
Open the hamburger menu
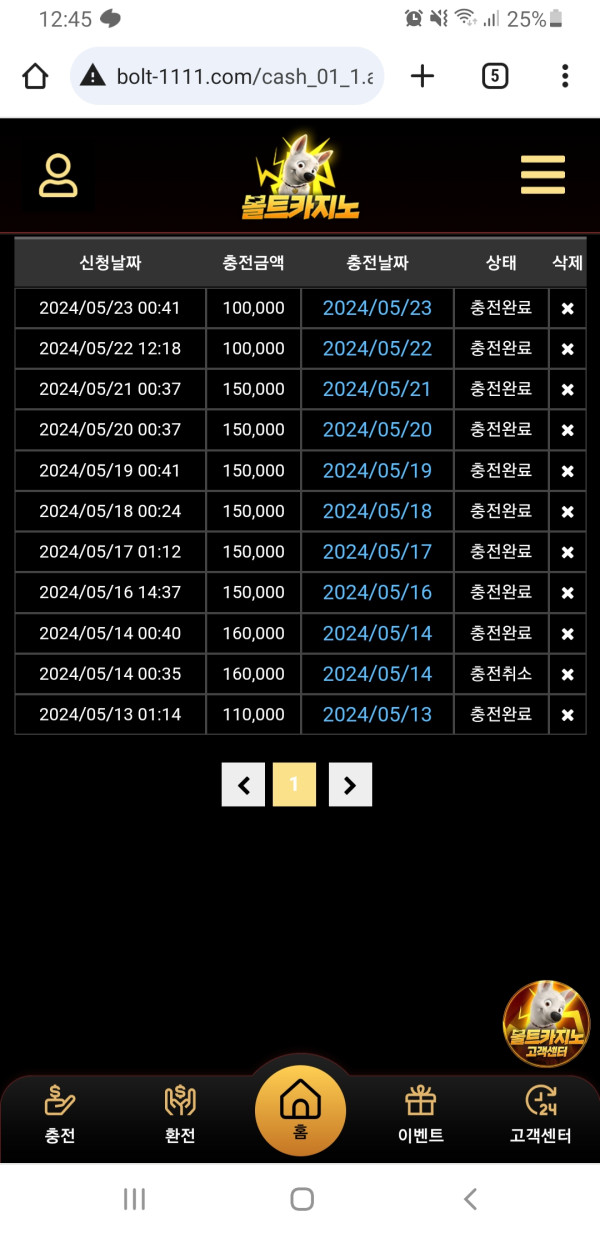pos(543,176)
